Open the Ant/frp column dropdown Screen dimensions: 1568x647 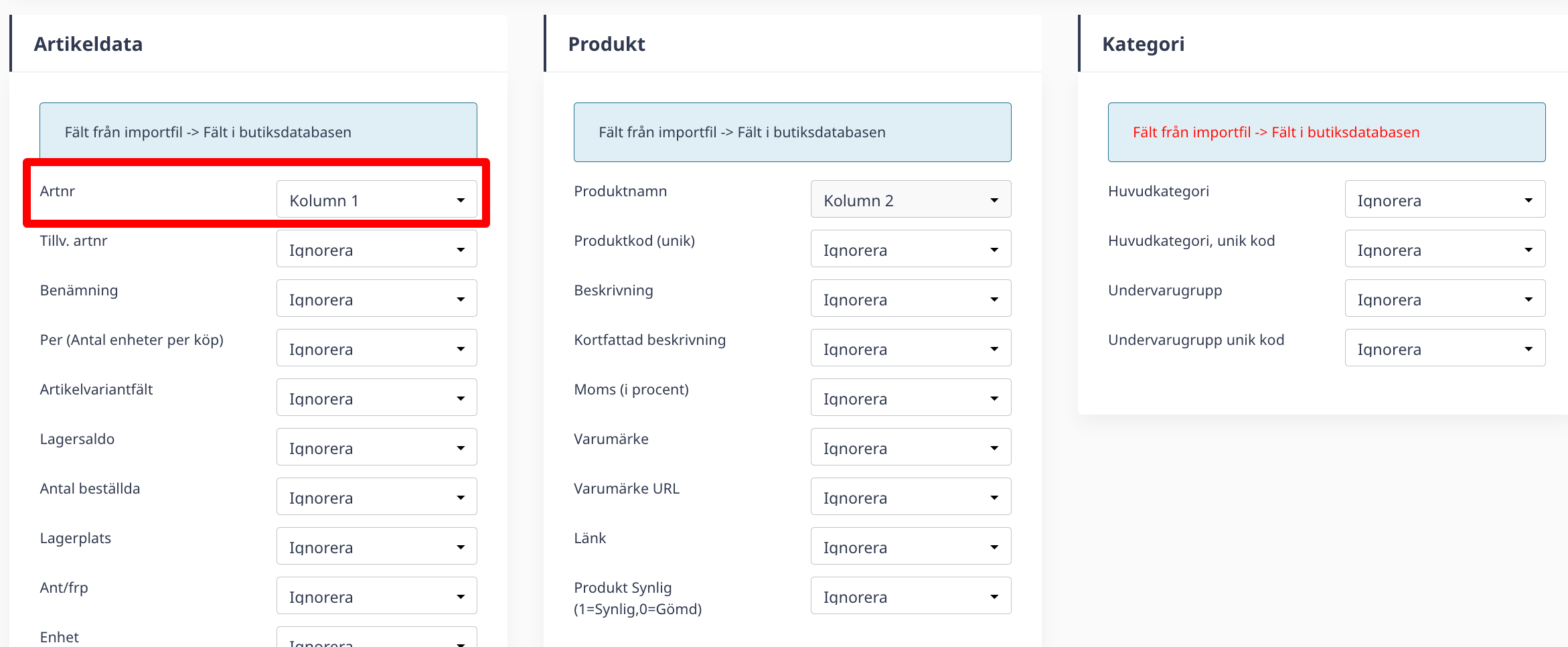376,595
